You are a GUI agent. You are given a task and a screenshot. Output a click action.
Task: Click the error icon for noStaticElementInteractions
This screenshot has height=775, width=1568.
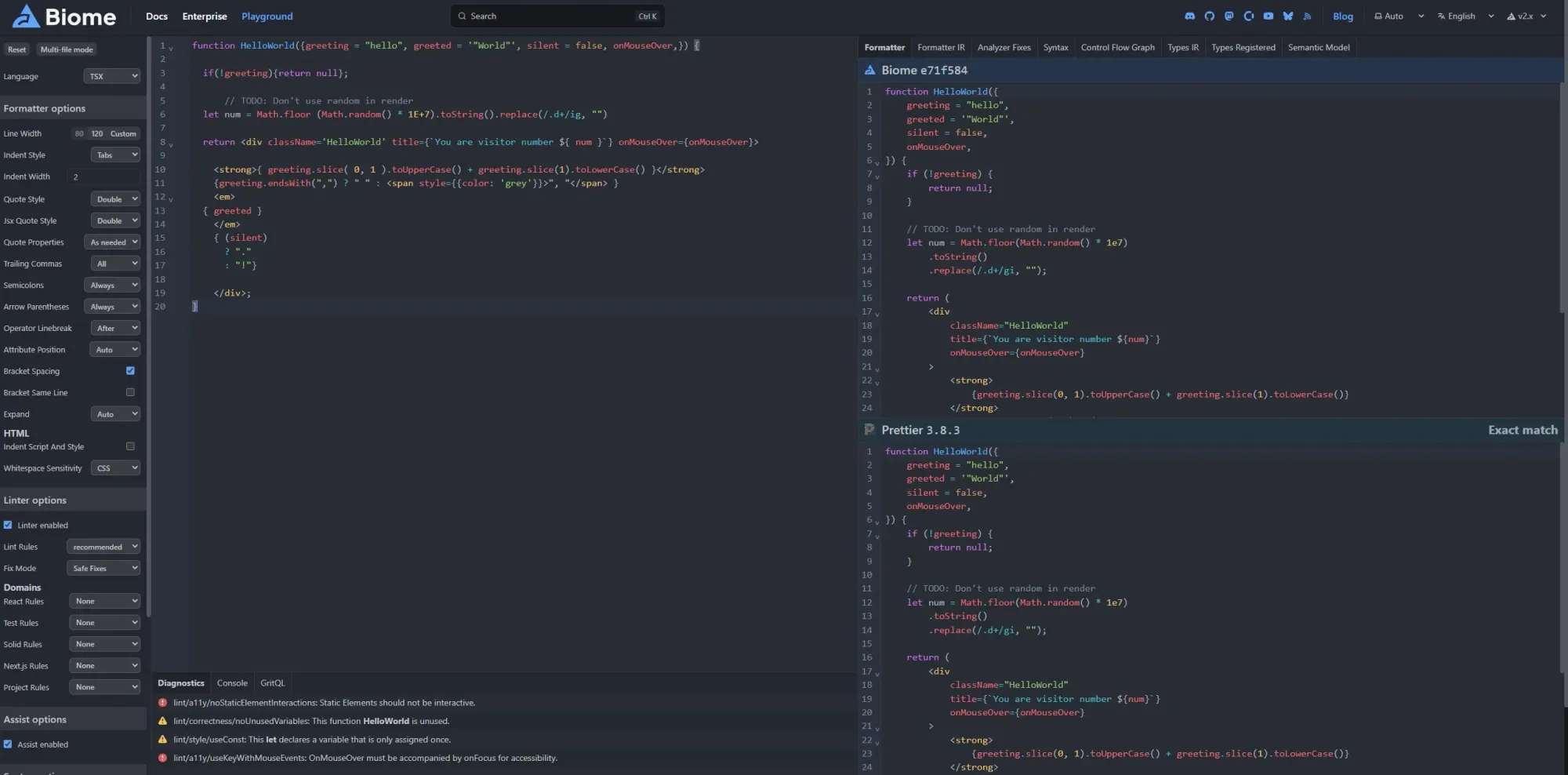162,703
